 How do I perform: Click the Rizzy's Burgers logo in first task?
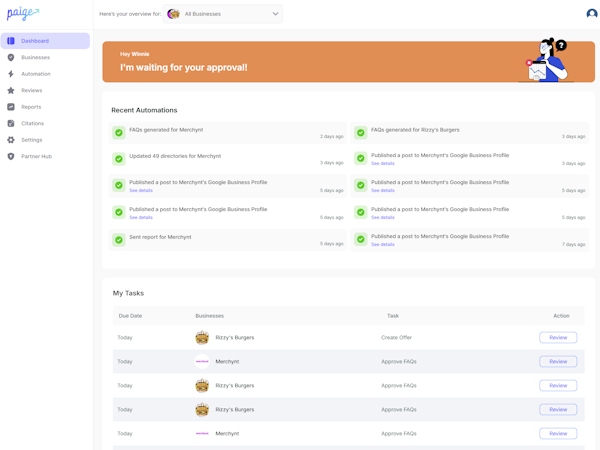pos(202,338)
